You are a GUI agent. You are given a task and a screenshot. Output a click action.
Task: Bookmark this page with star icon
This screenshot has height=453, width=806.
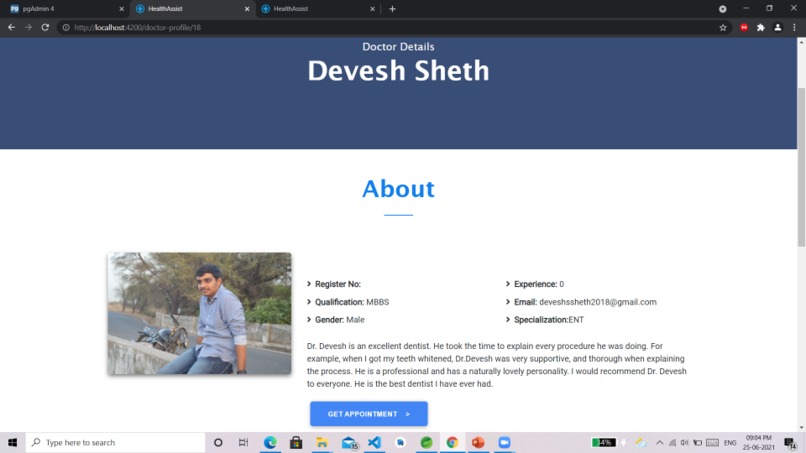click(x=723, y=28)
